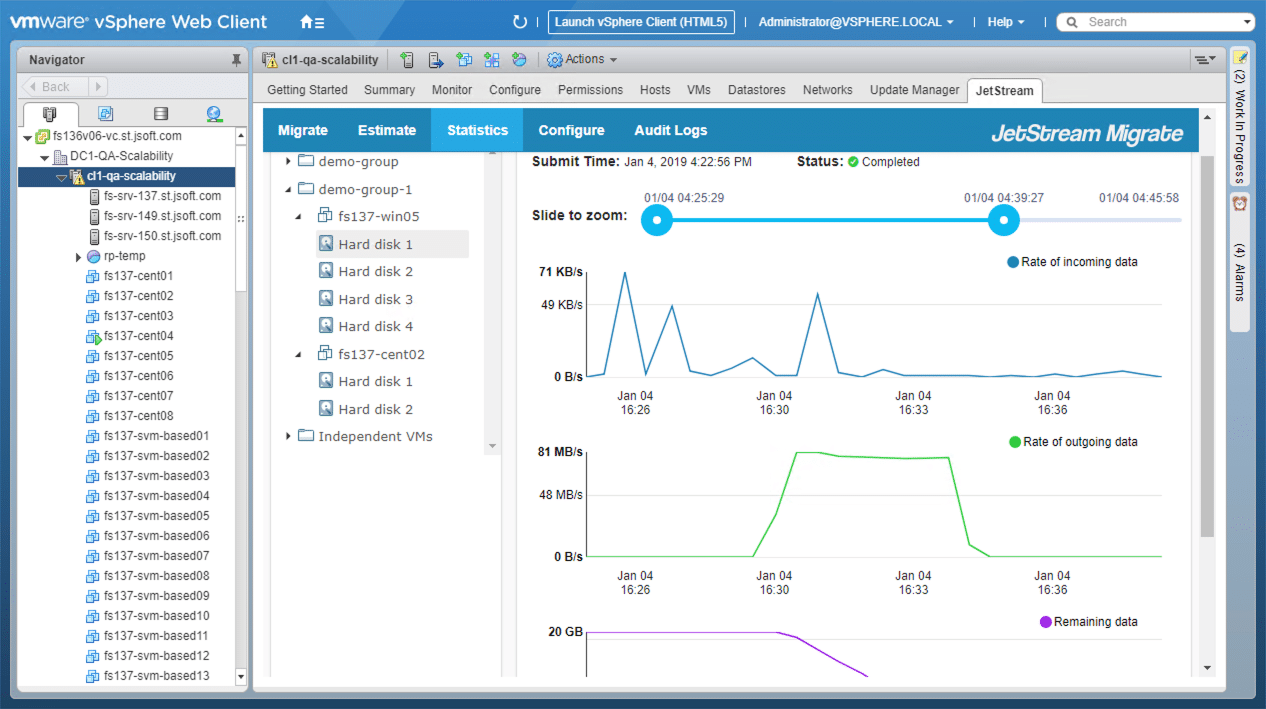This screenshot has width=1266, height=709.
Task: Select Hard disk 1 under fs137-cent02
Action: point(375,381)
